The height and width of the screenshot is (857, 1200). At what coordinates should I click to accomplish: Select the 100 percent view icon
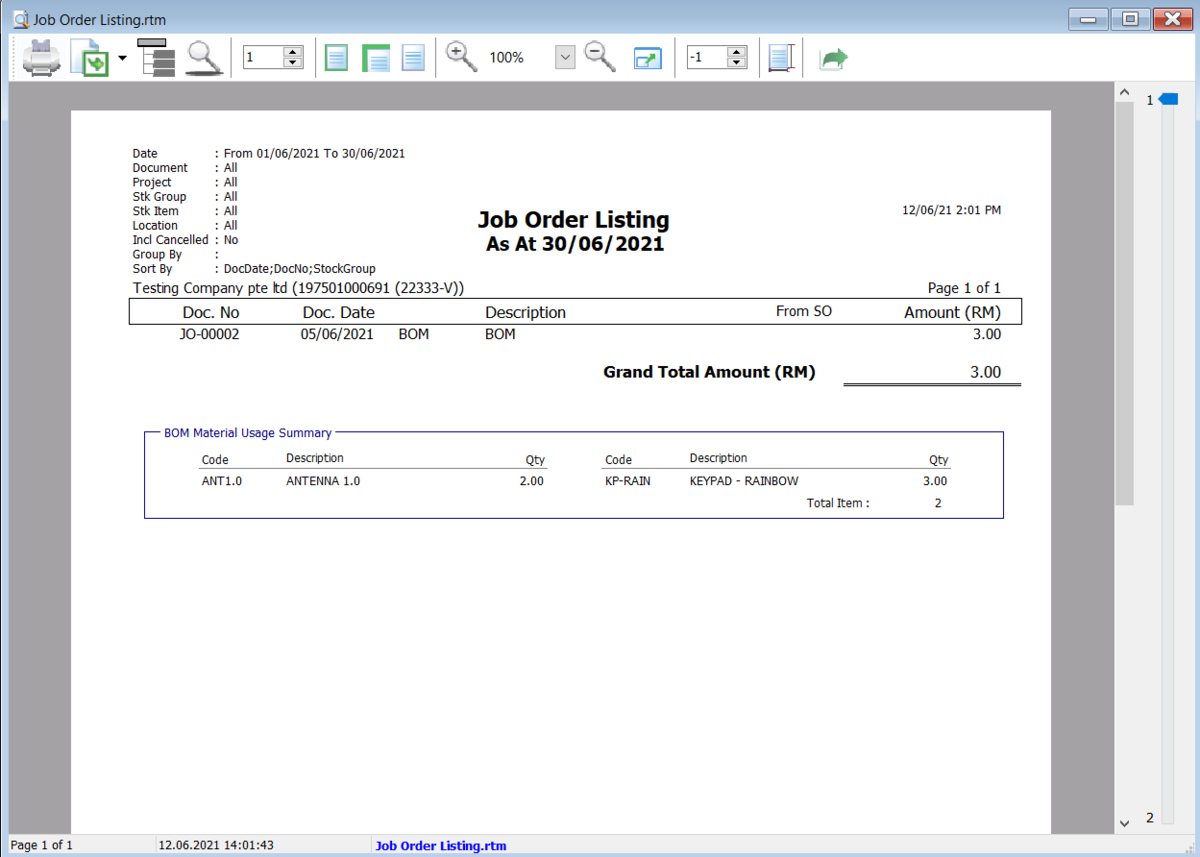(413, 58)
